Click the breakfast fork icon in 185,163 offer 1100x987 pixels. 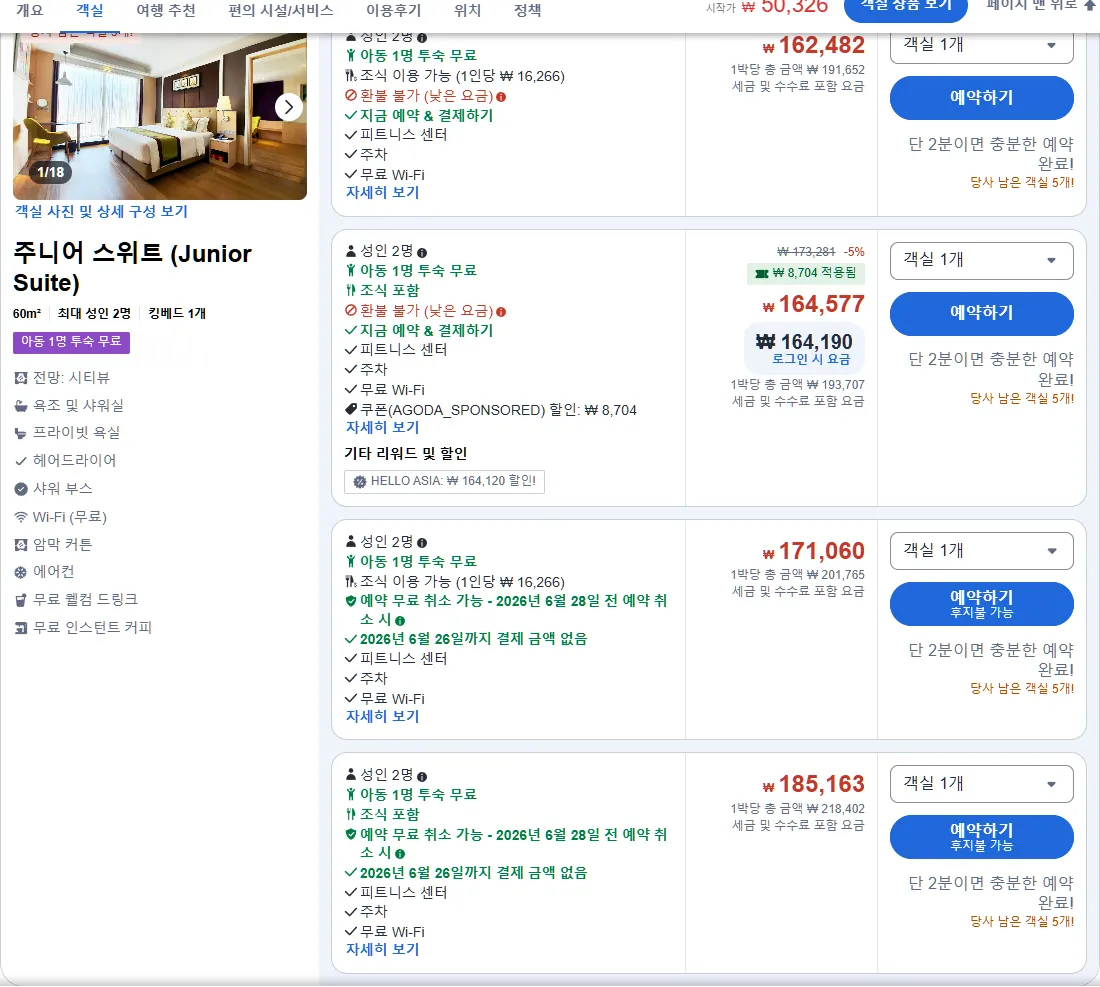tap(351, 814)
